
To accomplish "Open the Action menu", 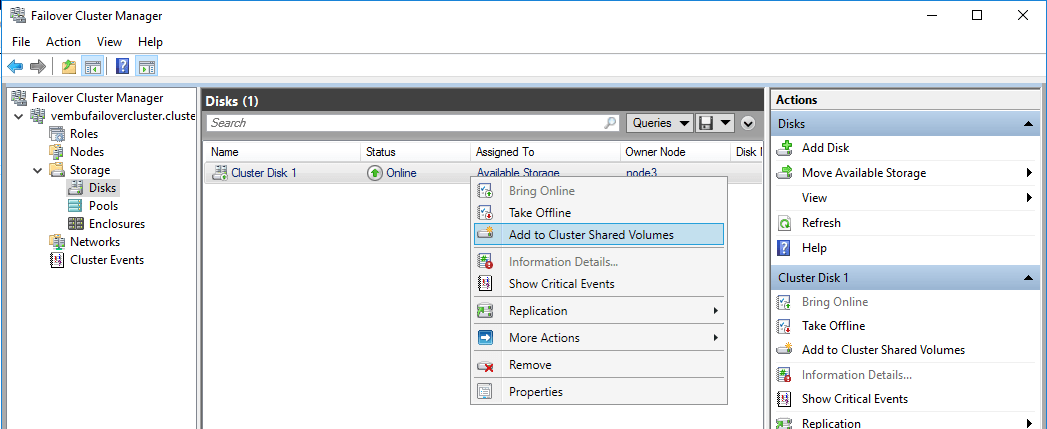I will (63, 41).
